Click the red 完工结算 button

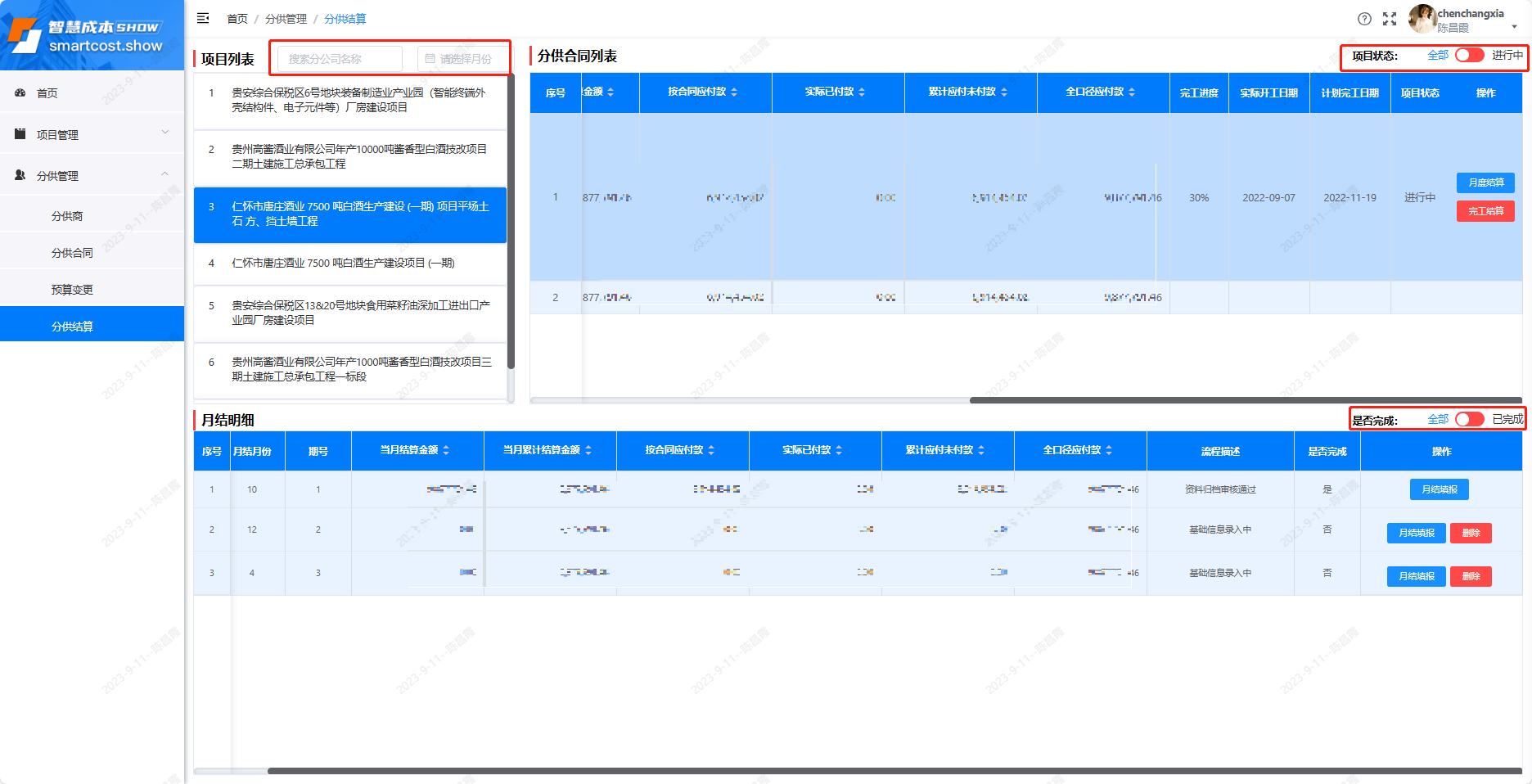coord(1485,211)
